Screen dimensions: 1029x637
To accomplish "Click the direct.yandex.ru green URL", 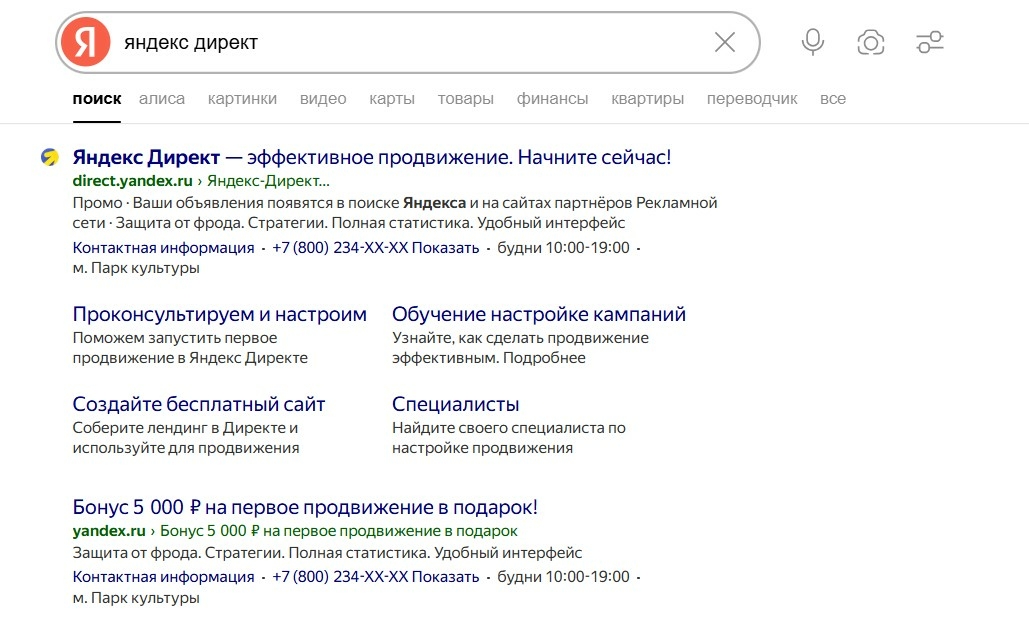I will [132, 181].
